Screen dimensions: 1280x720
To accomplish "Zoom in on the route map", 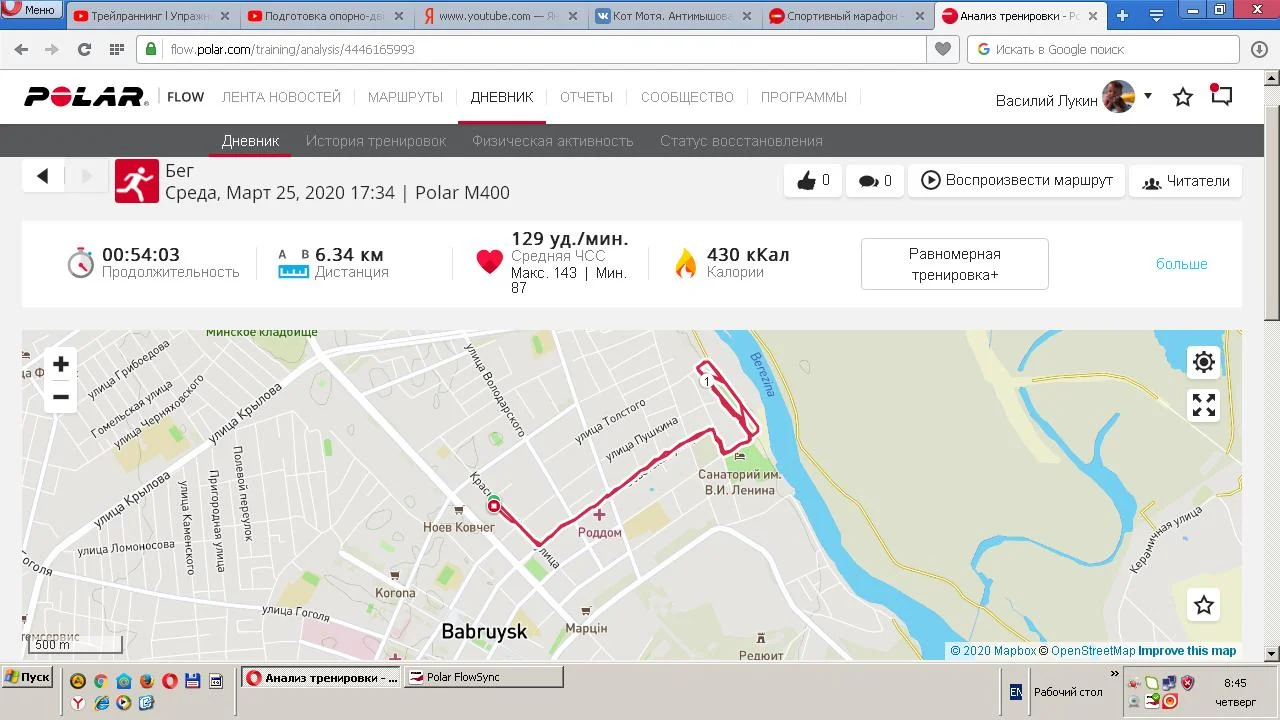I will [61, 364].
